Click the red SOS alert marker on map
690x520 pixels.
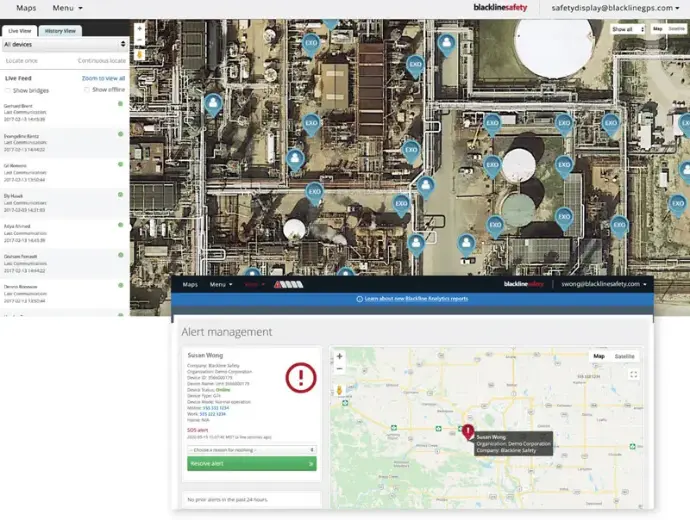(467, 431)
